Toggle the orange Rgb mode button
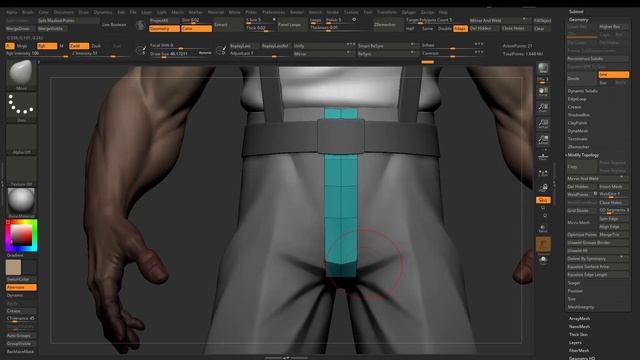The image size is (640, 360). pos(47,46)
